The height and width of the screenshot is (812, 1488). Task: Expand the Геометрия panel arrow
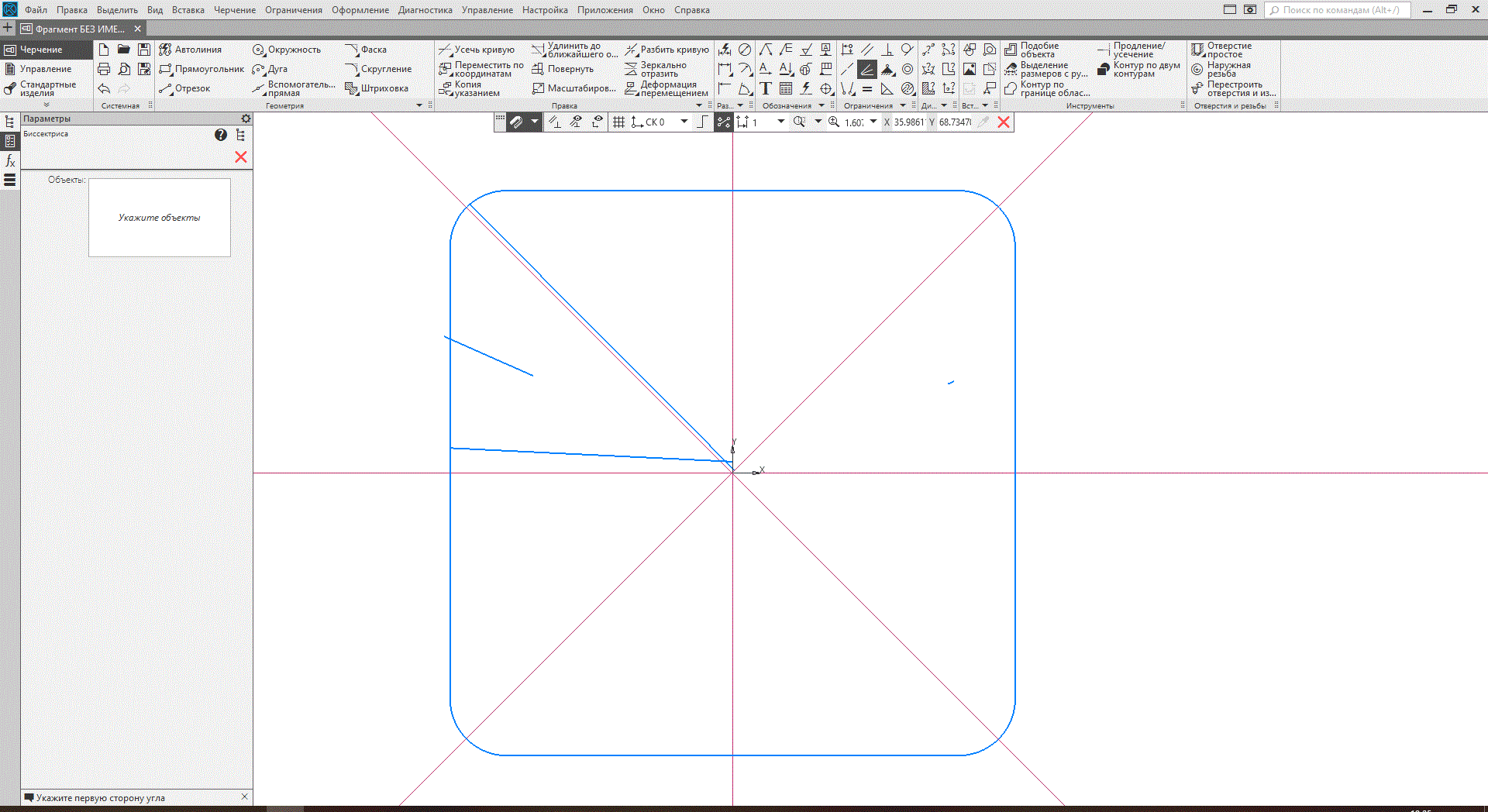419,105
